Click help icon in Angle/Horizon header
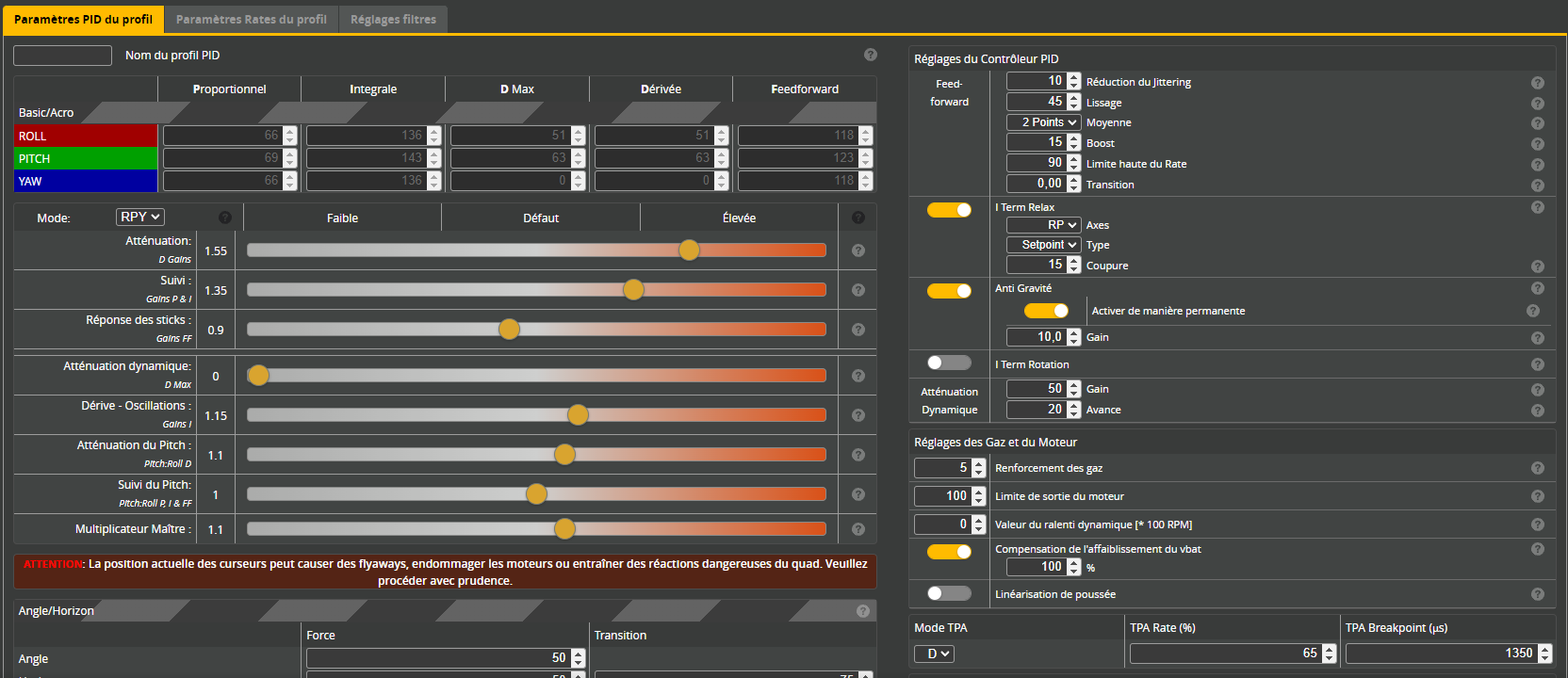 (862, 611)
